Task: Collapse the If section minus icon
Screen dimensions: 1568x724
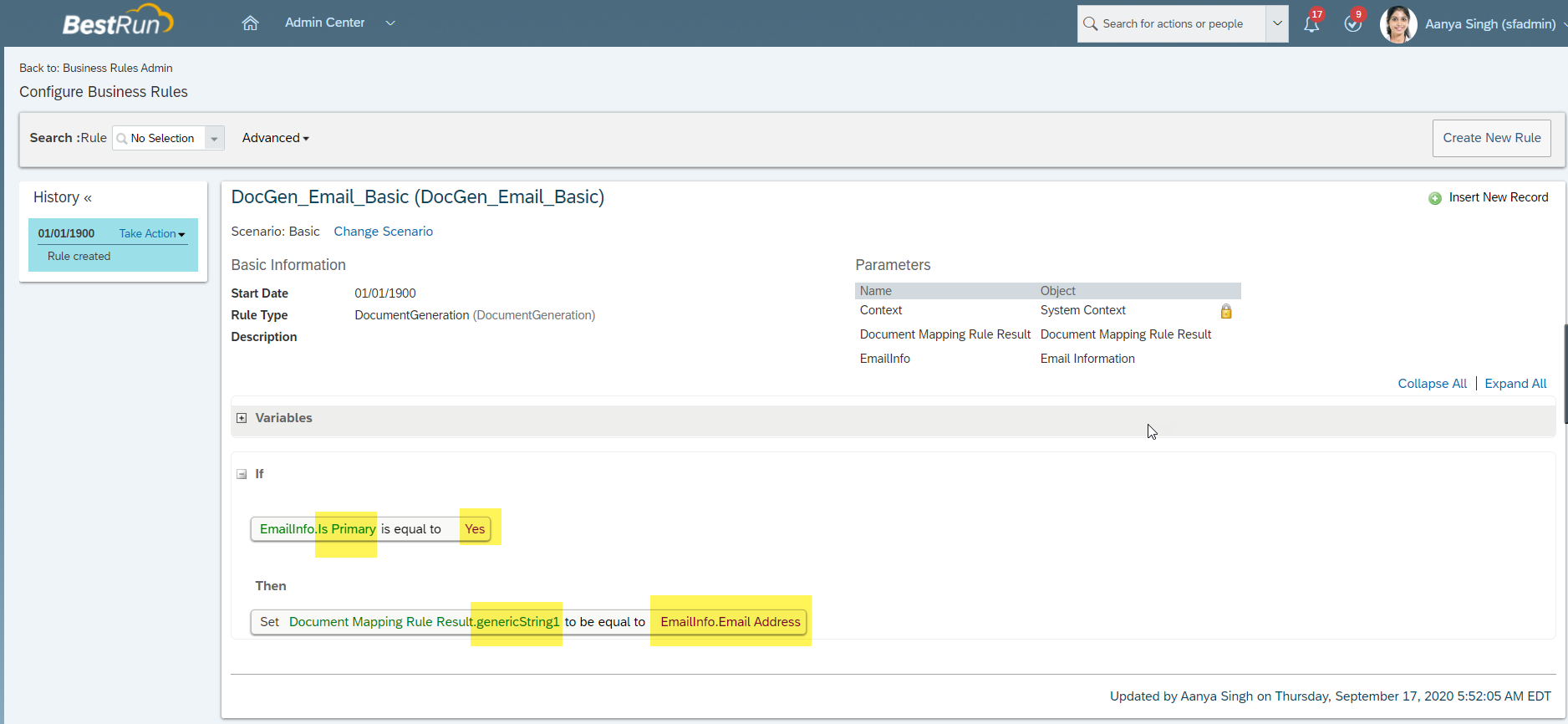Action: click(242, 474)
